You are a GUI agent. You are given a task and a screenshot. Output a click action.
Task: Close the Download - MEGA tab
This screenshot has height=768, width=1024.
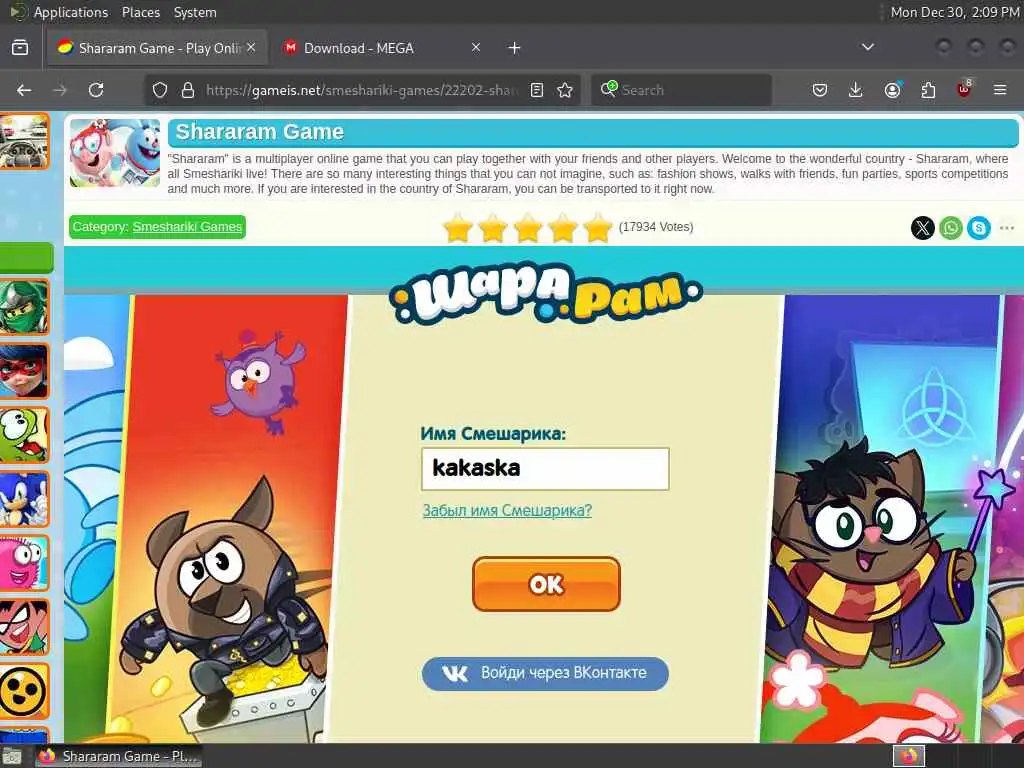[x=476, y=47]
